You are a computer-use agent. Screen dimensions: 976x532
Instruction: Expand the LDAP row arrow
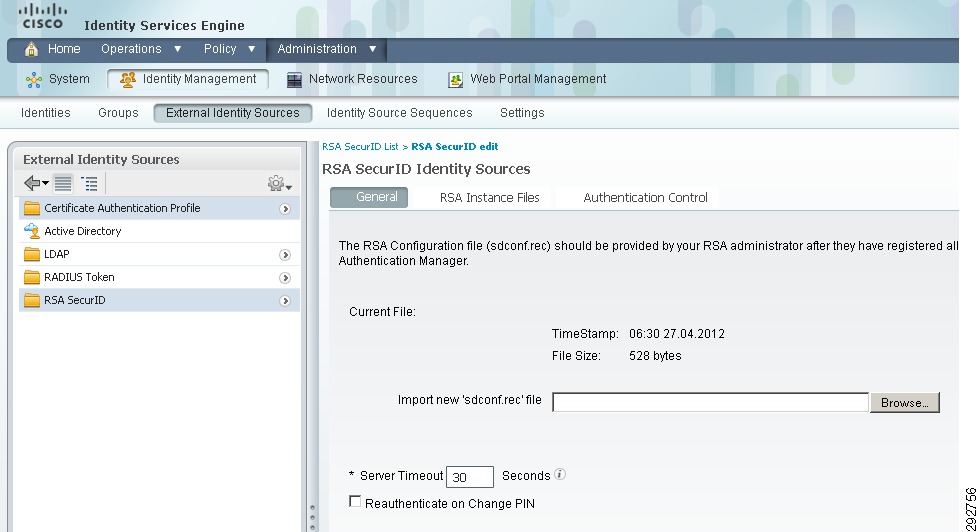[285, 255]
